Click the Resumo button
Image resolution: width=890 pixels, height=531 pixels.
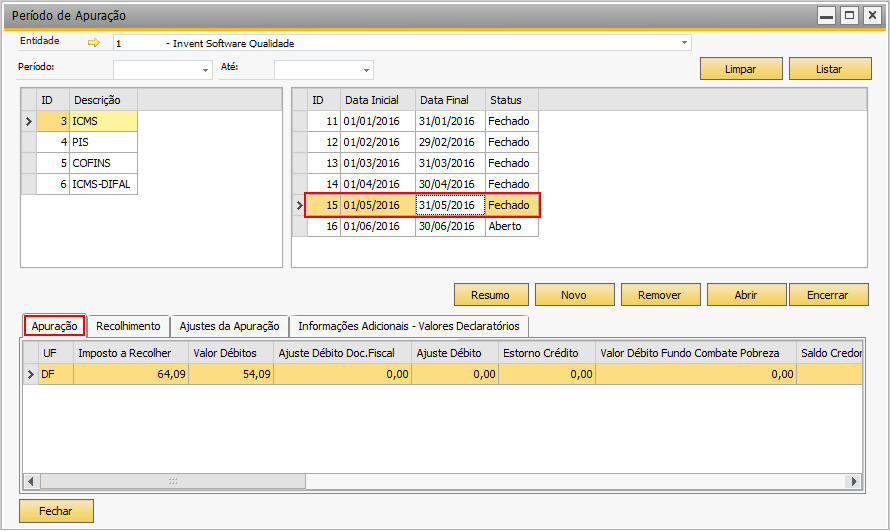[490, 295]
